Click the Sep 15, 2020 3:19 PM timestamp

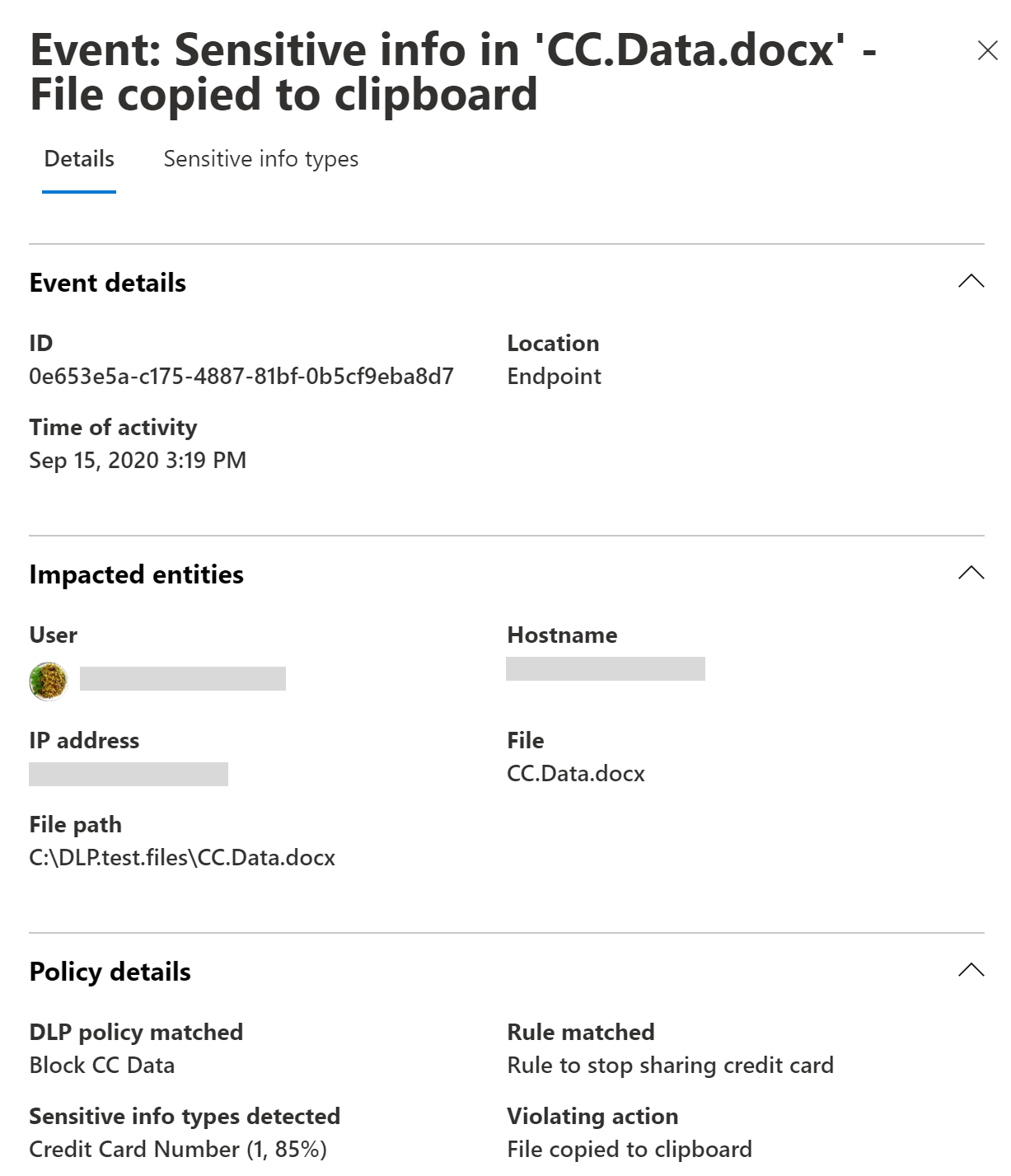click(138, 461)
